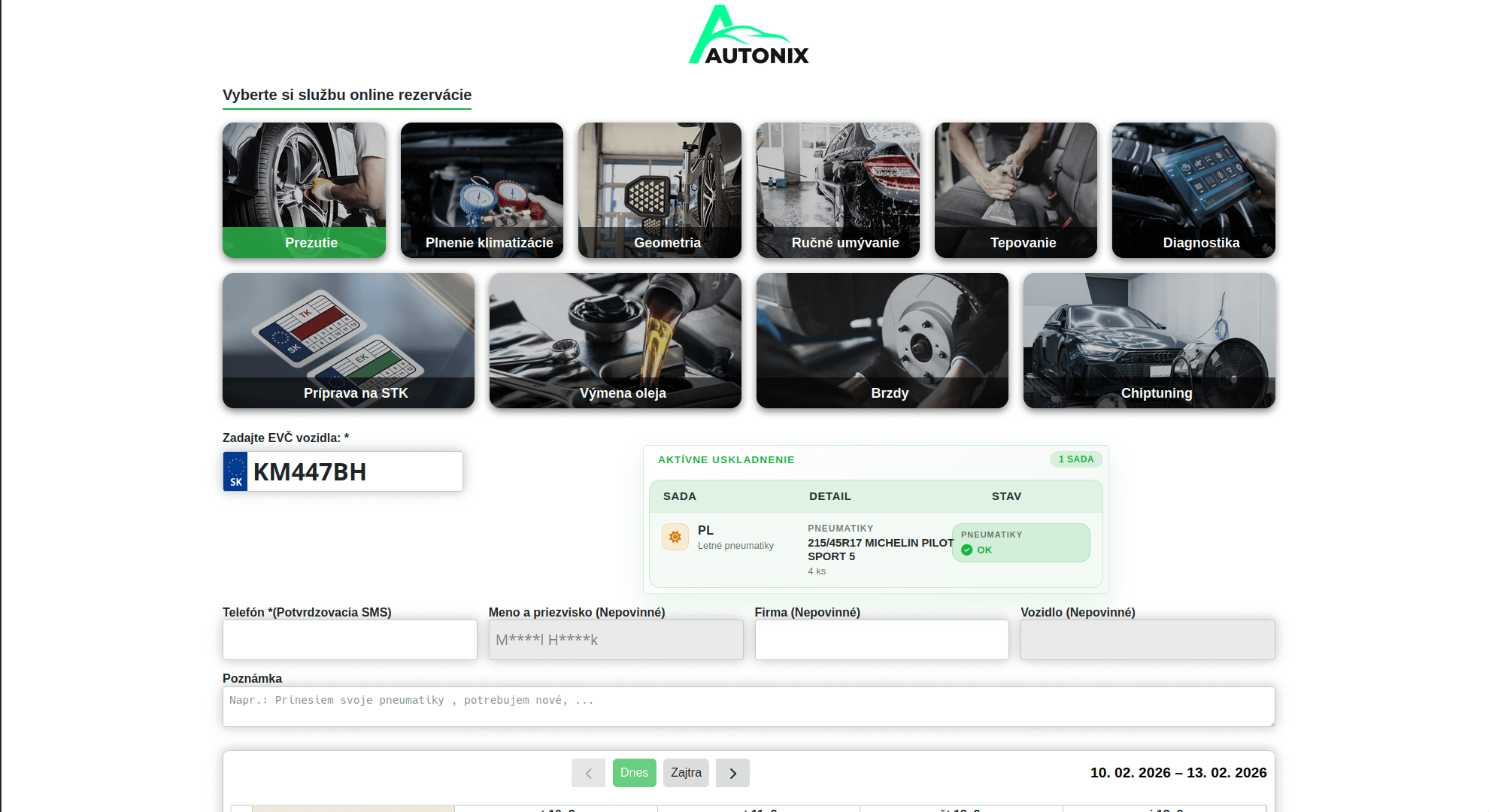Click into the Poznámka textarea
The height and width of the screenshot is (812, 1489).
pos(748,707)
